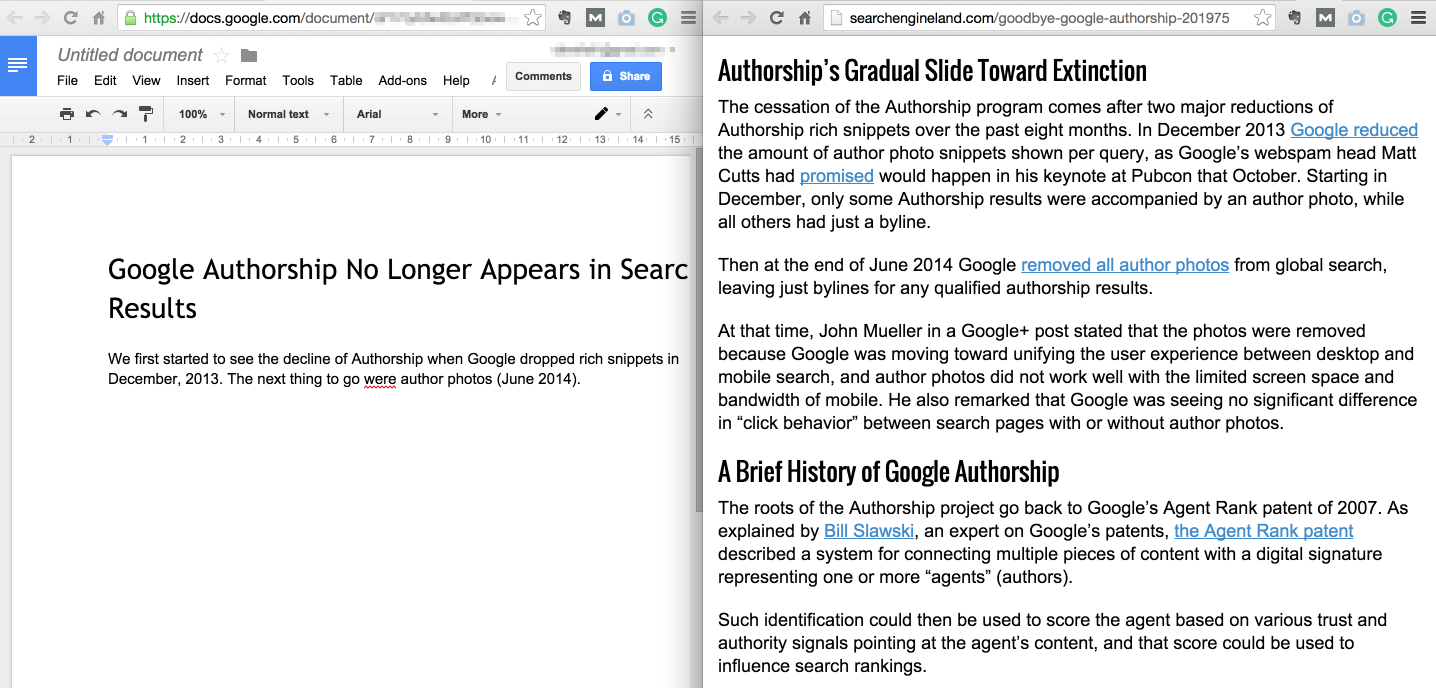Click the blue Share button
1436x688 pixels.
[626, 76]
